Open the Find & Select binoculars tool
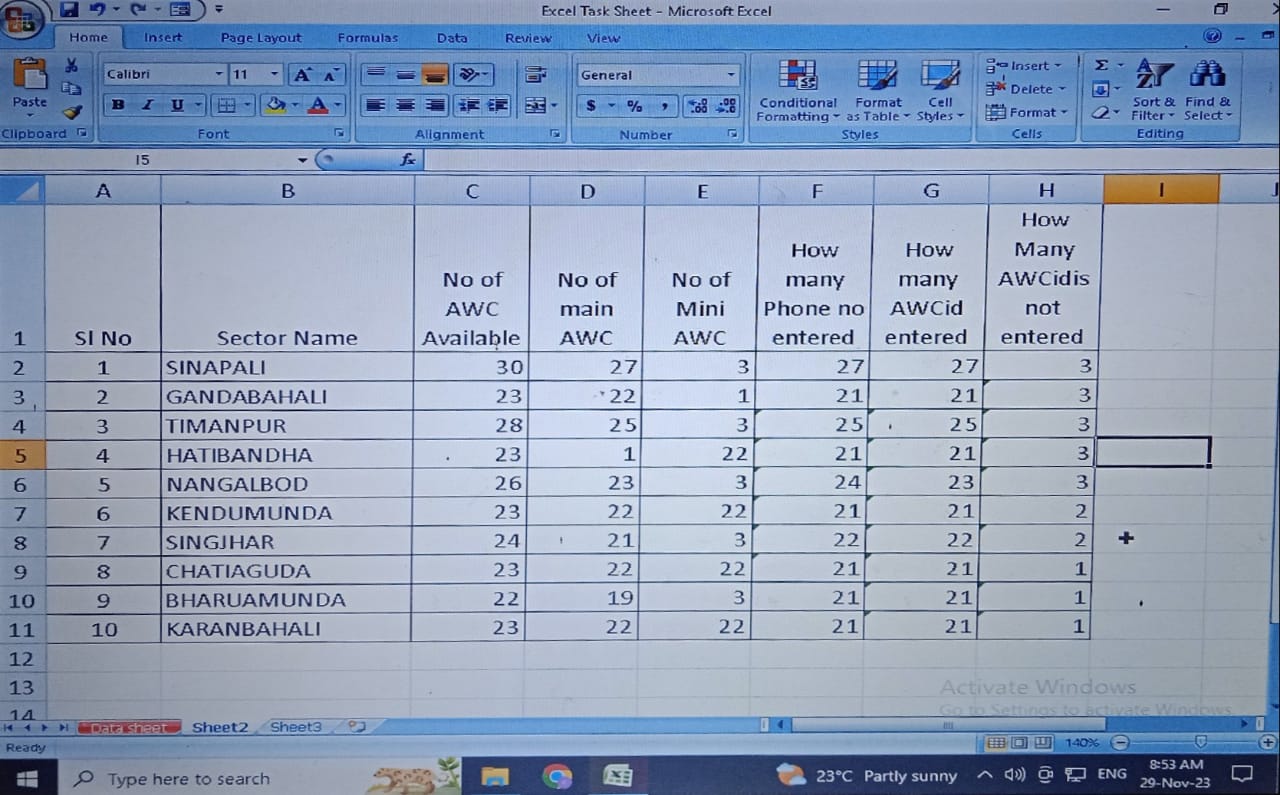 coord(1207,90)
